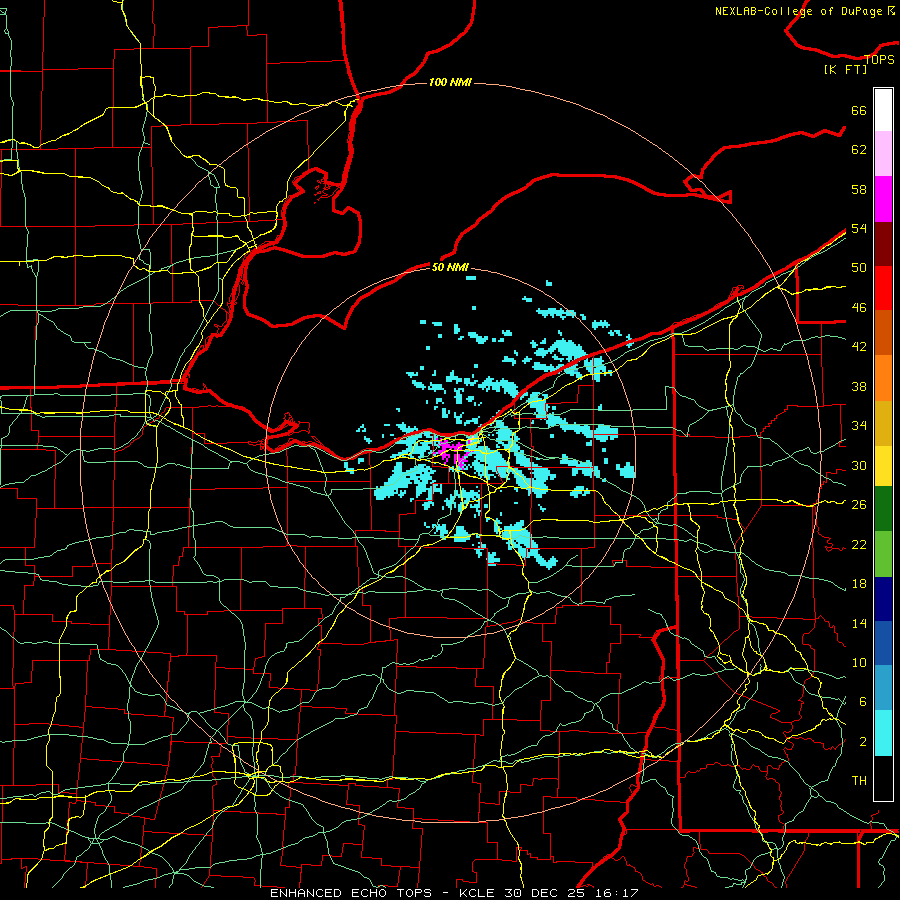Click the legend value 62
The image size is (900, 900).
tap(859, 150)
